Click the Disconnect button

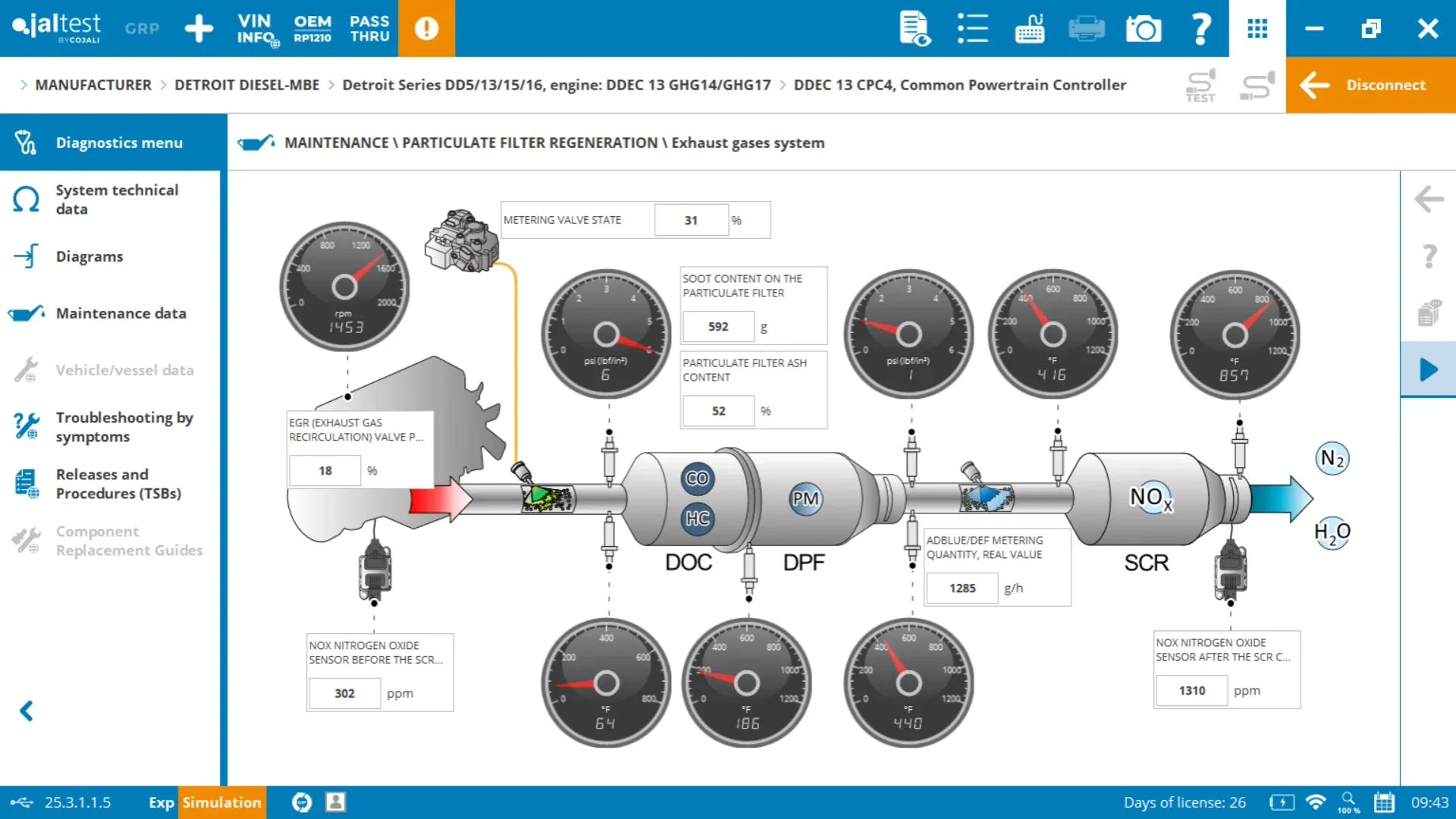[x=1371, y=85]
